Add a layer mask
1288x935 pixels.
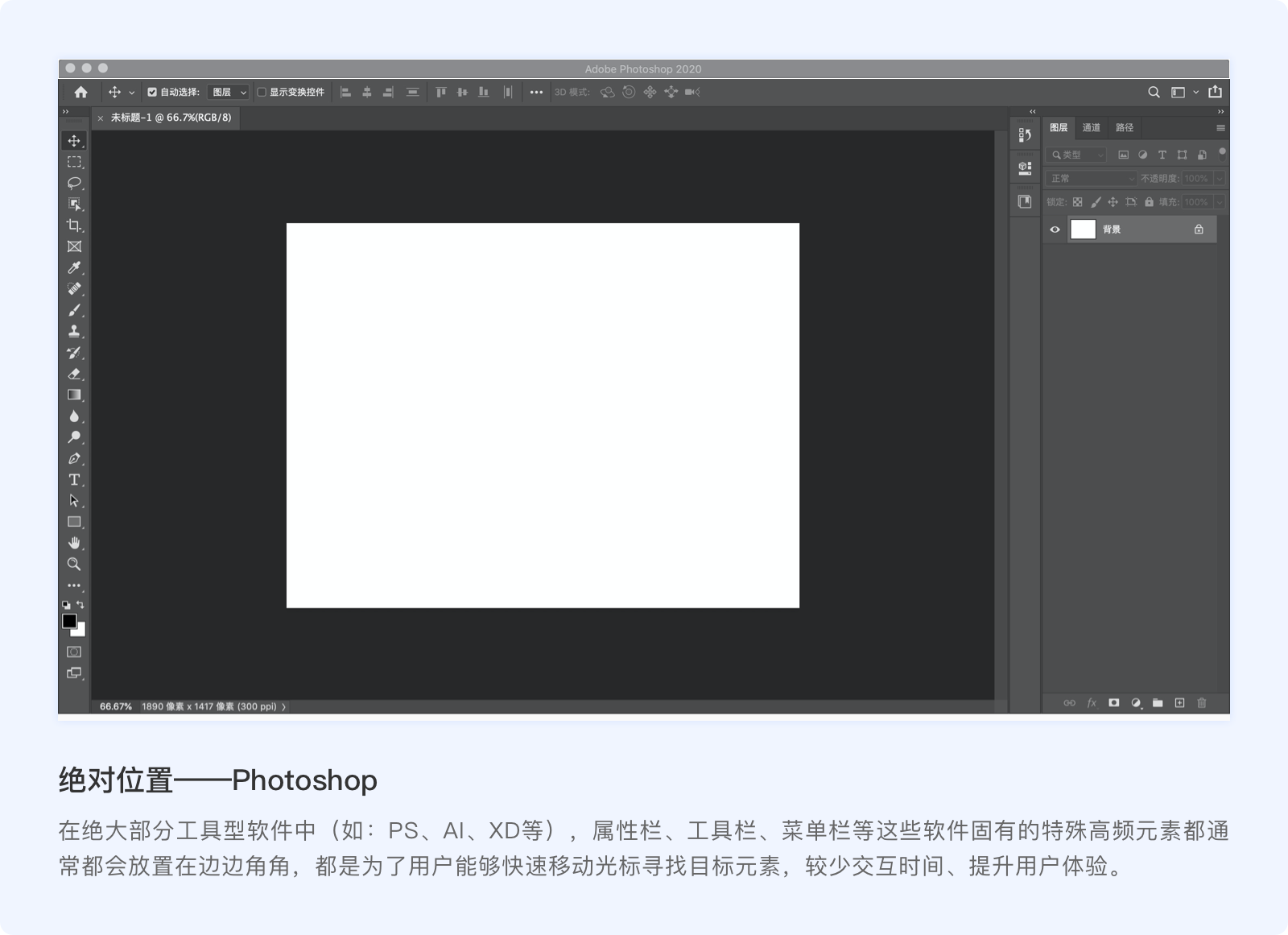pyautogui.click(x=1113, y=703)
